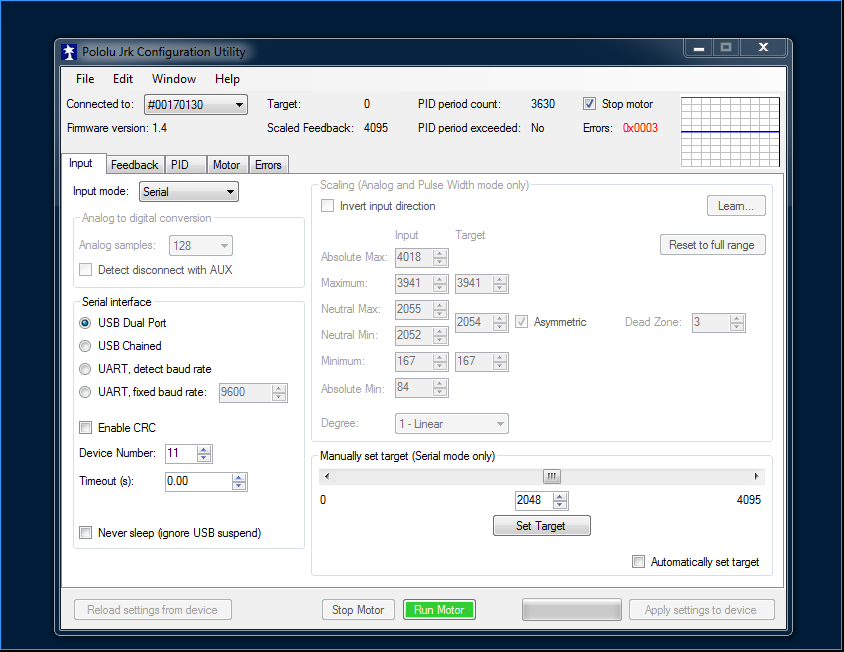Click the manual target spinner arrows

click(x=560, y=500)
